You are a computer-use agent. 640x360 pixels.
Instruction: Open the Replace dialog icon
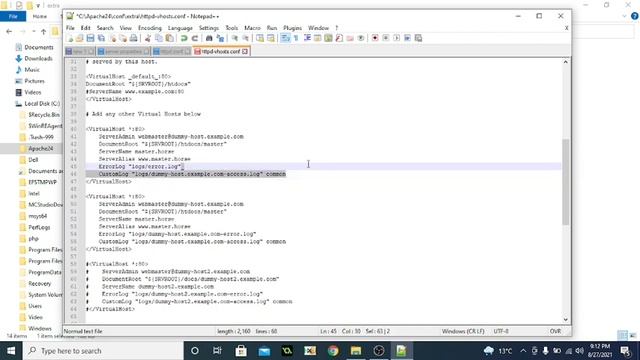pos(220,38)
